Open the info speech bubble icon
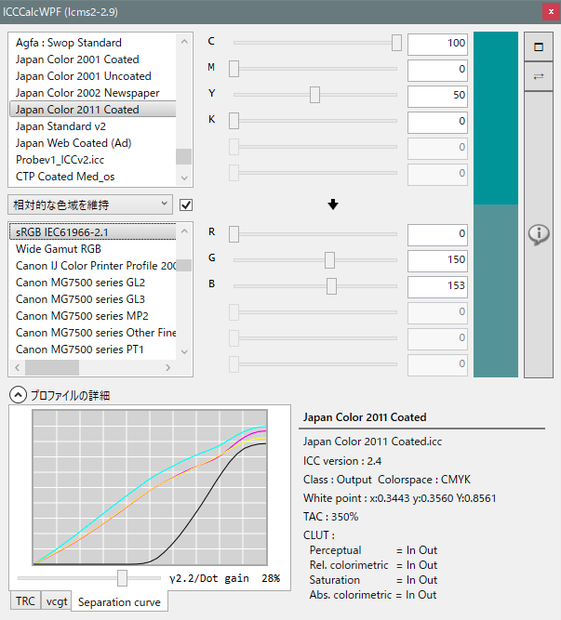561x620 pixels. 538,235
